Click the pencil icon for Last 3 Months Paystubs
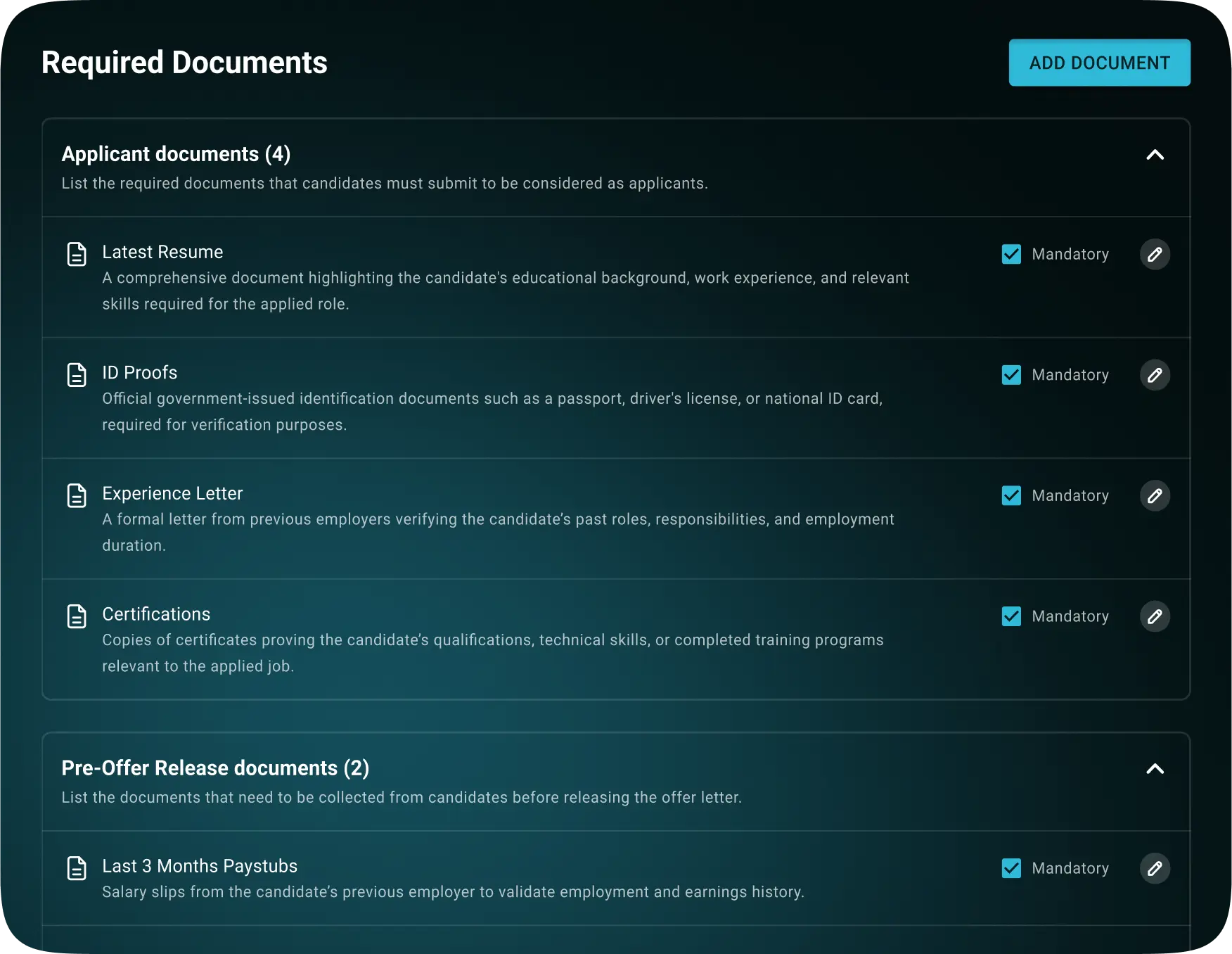This screenshot has height=954, width=1232. [x=1155, y=868]
